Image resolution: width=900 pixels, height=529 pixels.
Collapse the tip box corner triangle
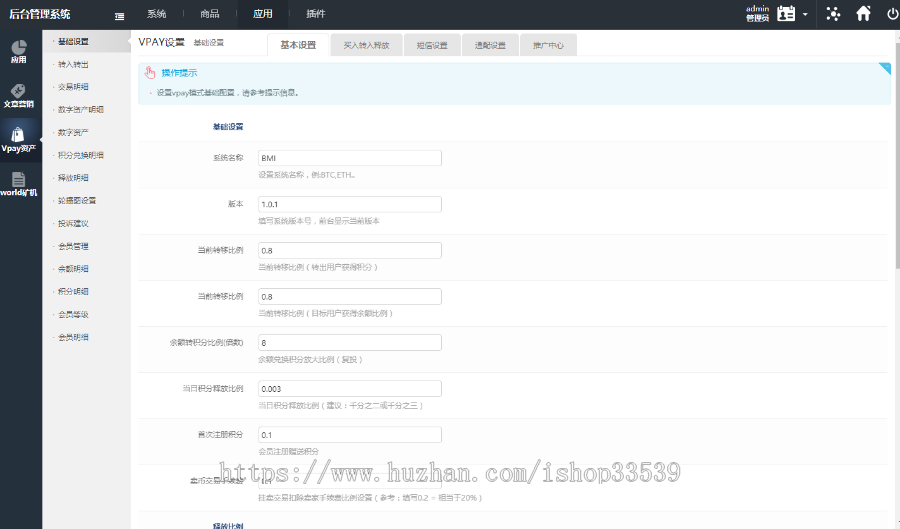pos(885,69)
